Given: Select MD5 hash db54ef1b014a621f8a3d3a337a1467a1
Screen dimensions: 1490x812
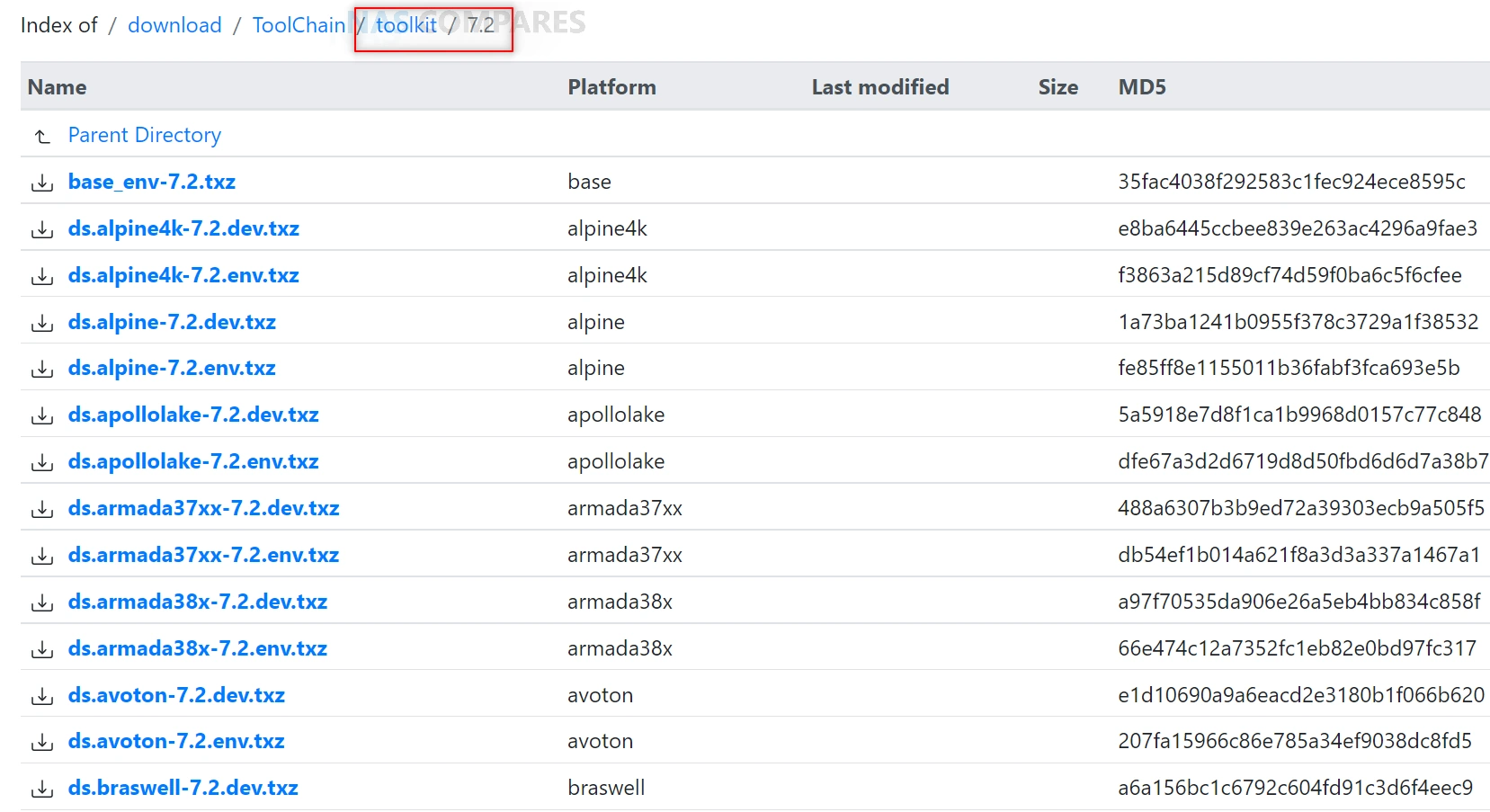Looking at the screenshot, I should (1299, 555).
